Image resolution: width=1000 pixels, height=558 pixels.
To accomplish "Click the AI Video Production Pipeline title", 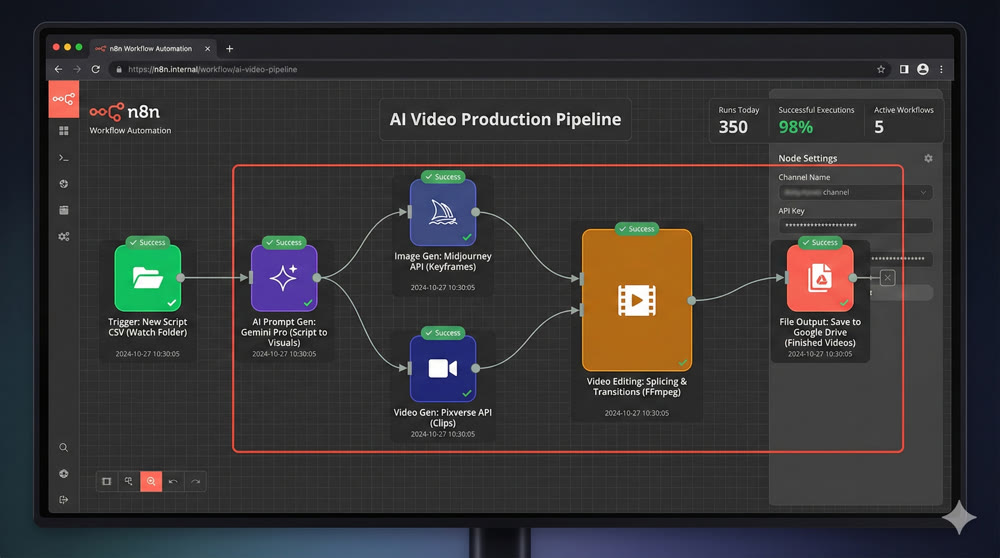I will click(505, 119).
